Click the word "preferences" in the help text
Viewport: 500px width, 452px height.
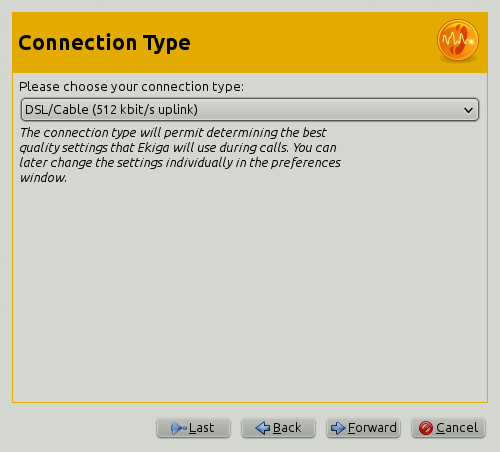(x=306, y=163)
